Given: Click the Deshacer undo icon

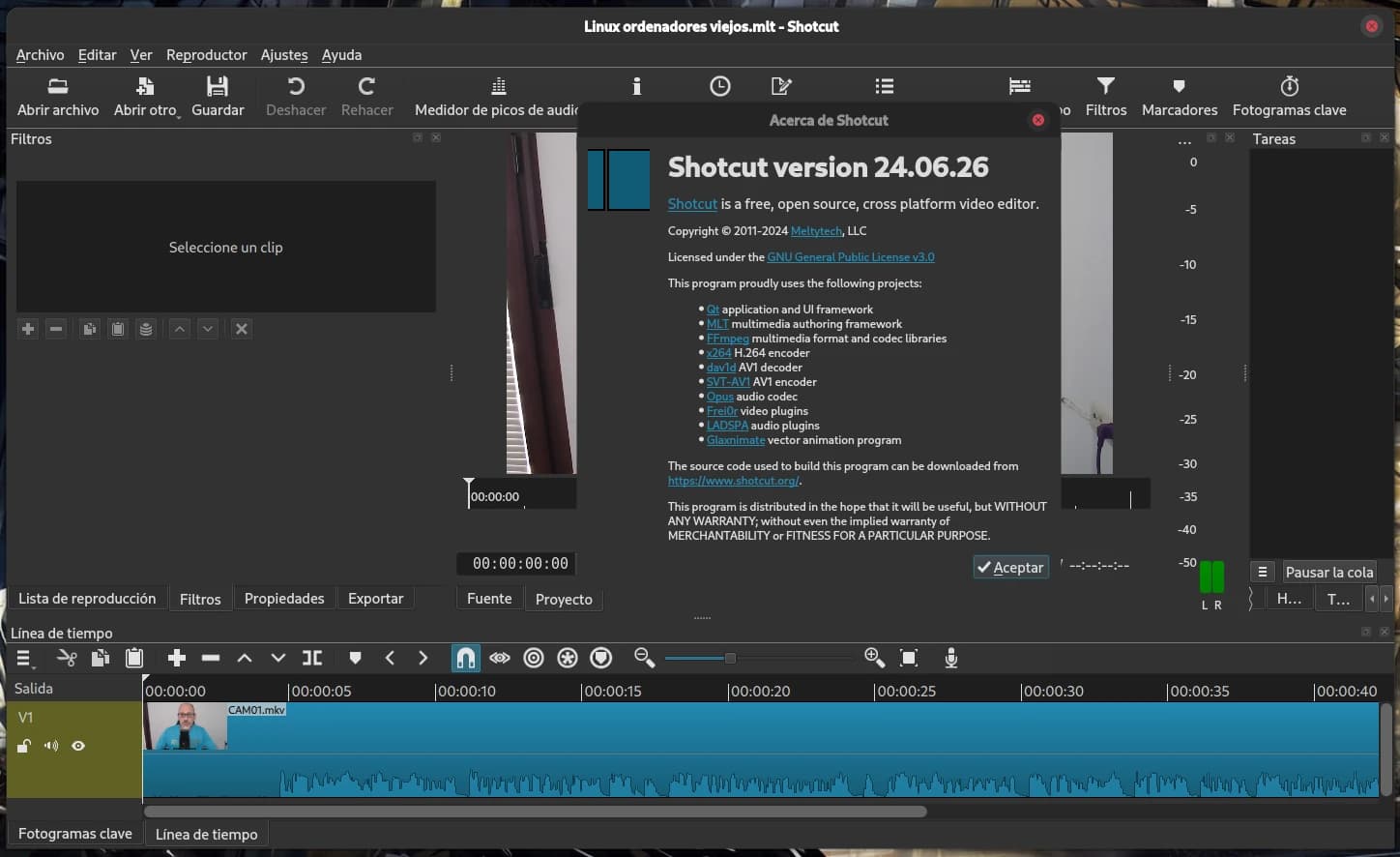Looking at the screenshot, I should [x=296, y=97].
